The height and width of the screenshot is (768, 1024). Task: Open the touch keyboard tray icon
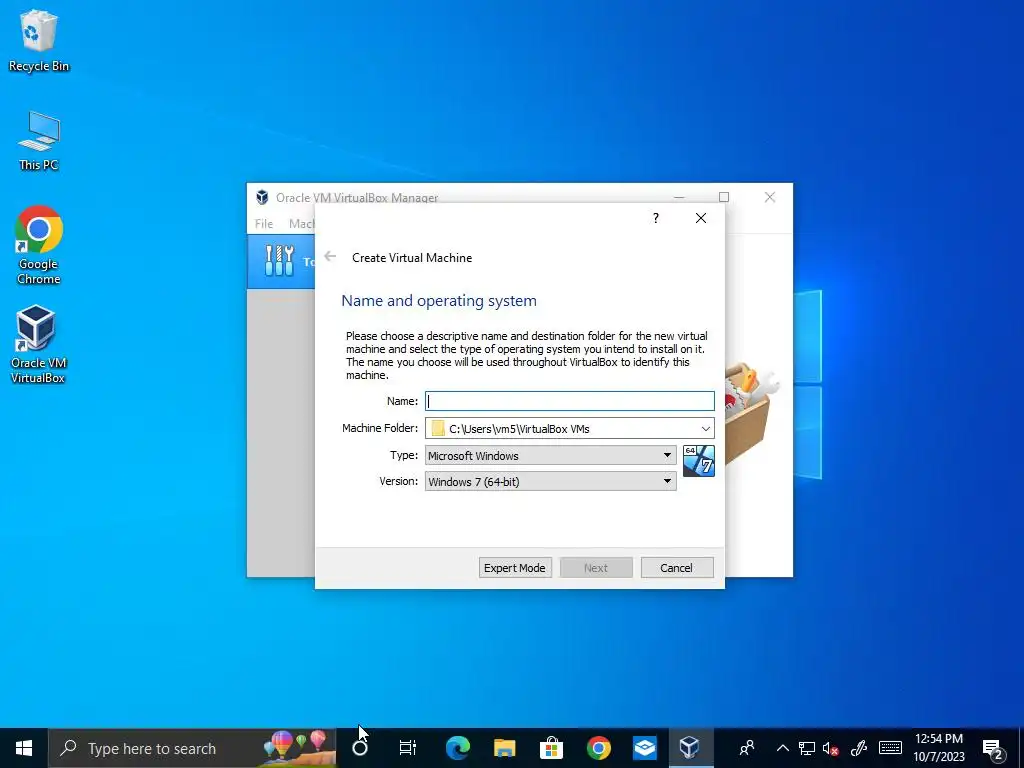[890, 748]
